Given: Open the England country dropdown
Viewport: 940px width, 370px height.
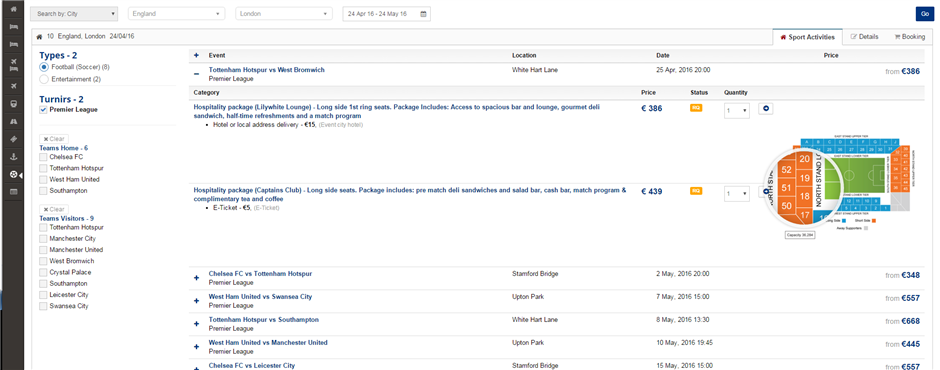Looking at the screenshot, I should tap(176, 13).
